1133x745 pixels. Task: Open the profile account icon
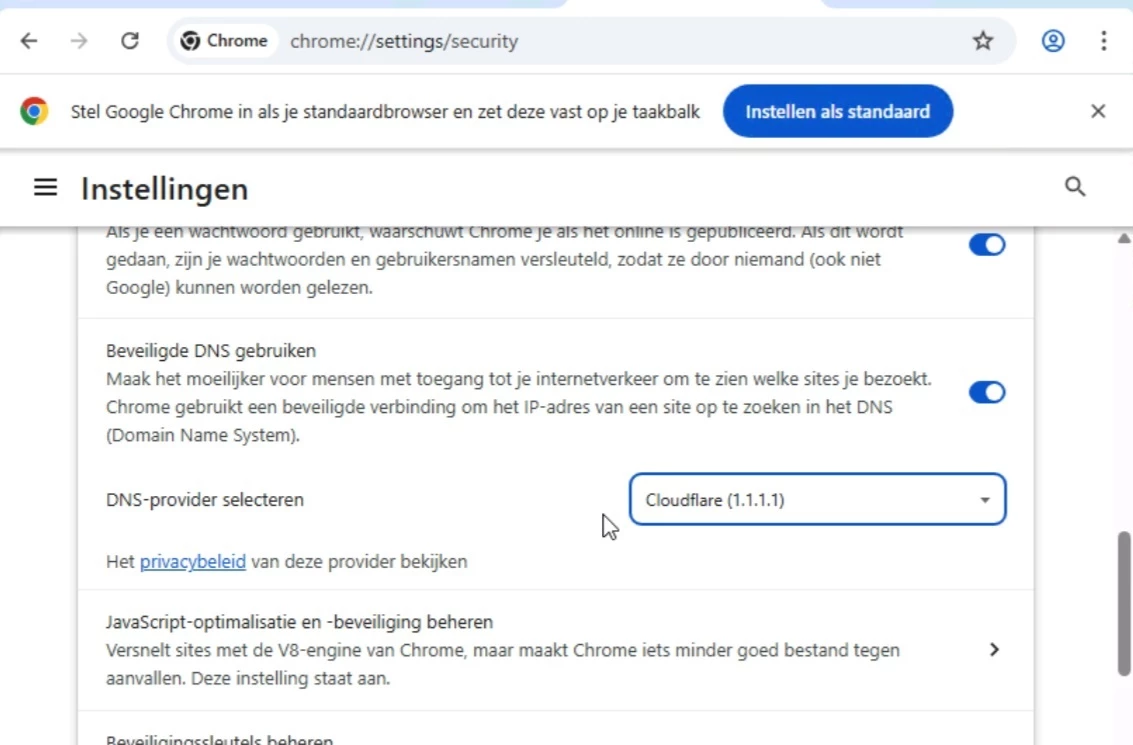1053,41
